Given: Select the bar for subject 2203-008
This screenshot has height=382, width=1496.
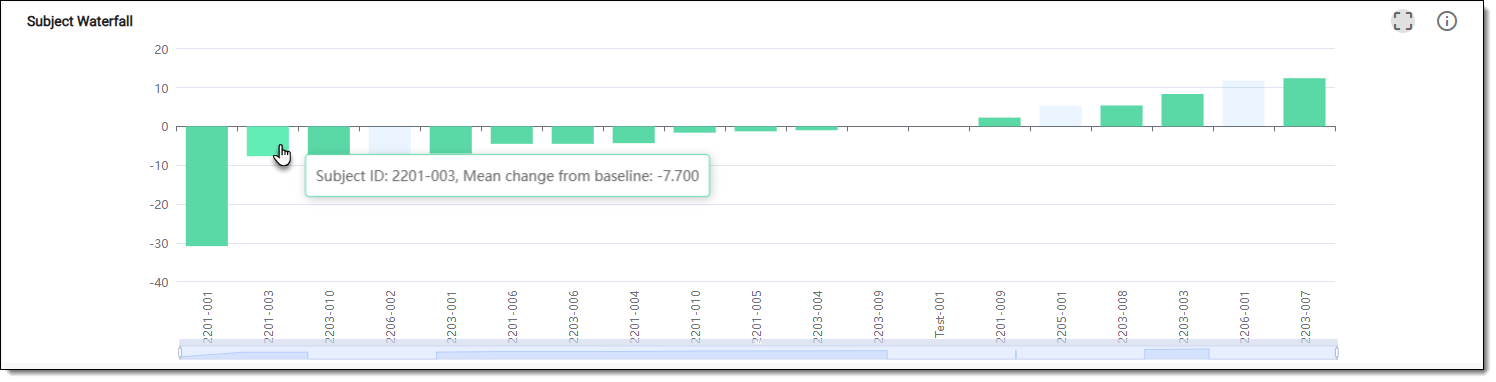Looking at the screenshot, I should (1122, 116).
